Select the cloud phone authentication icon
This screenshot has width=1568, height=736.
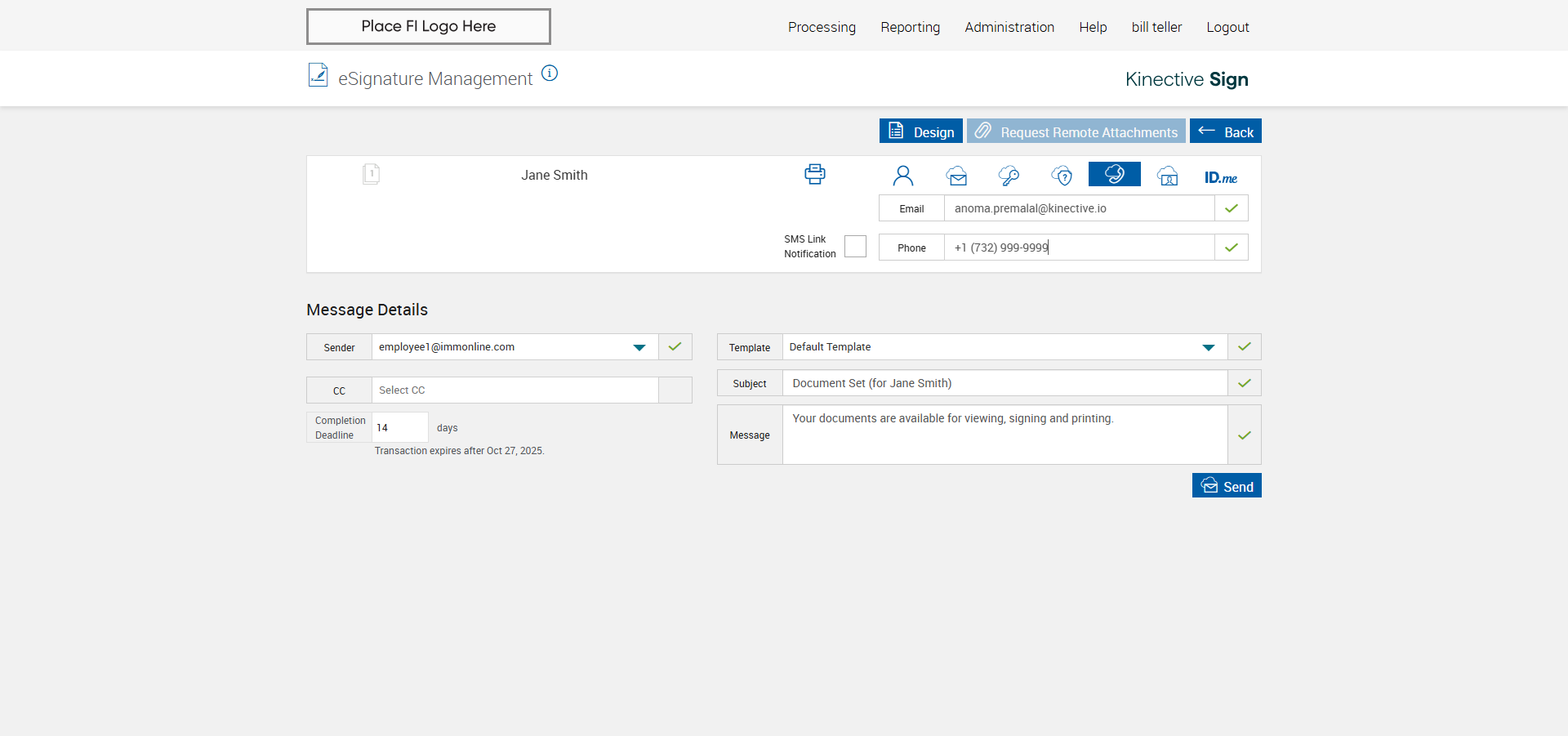coord(1114,174)
